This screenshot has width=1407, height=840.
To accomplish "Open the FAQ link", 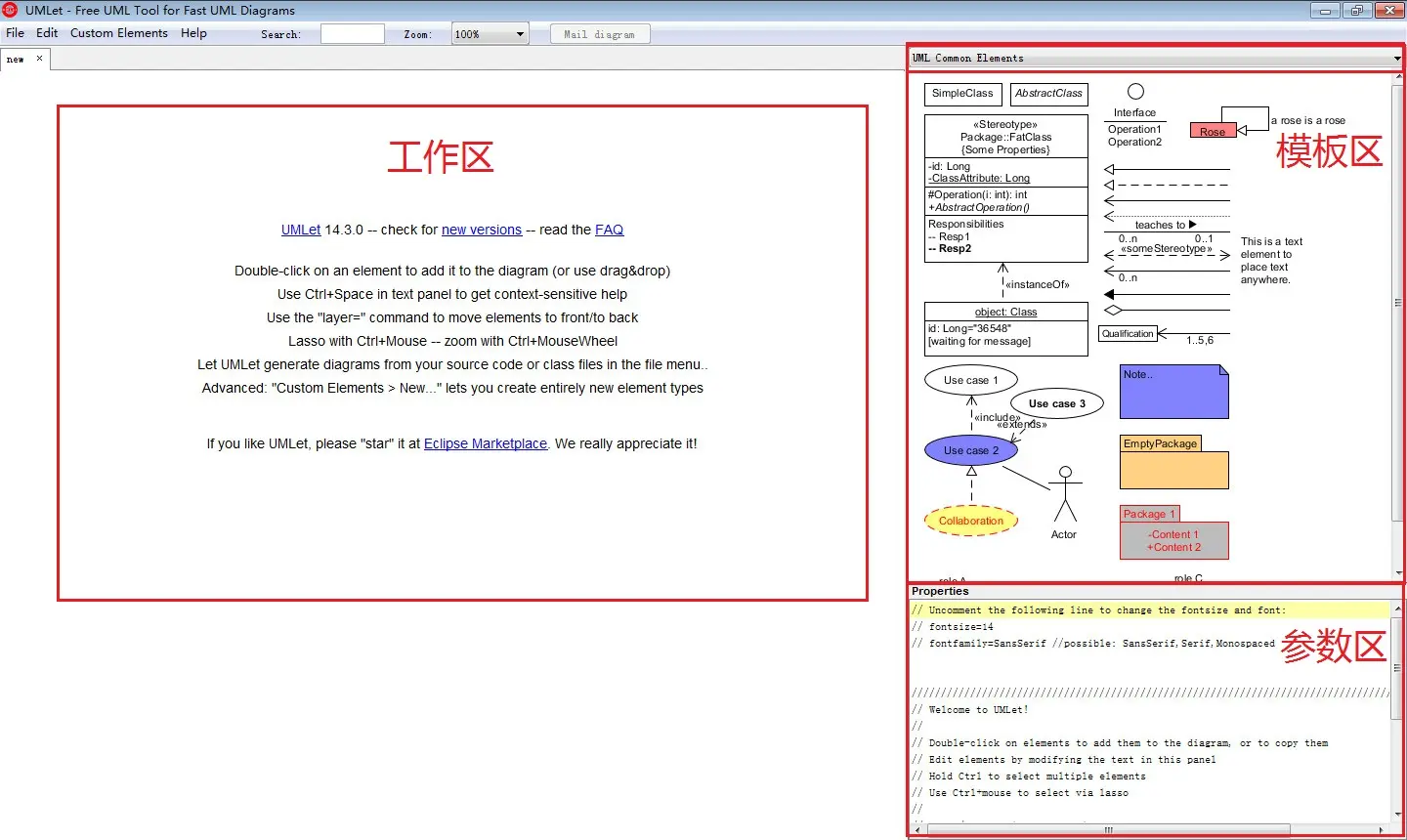I will click(609, 230).
